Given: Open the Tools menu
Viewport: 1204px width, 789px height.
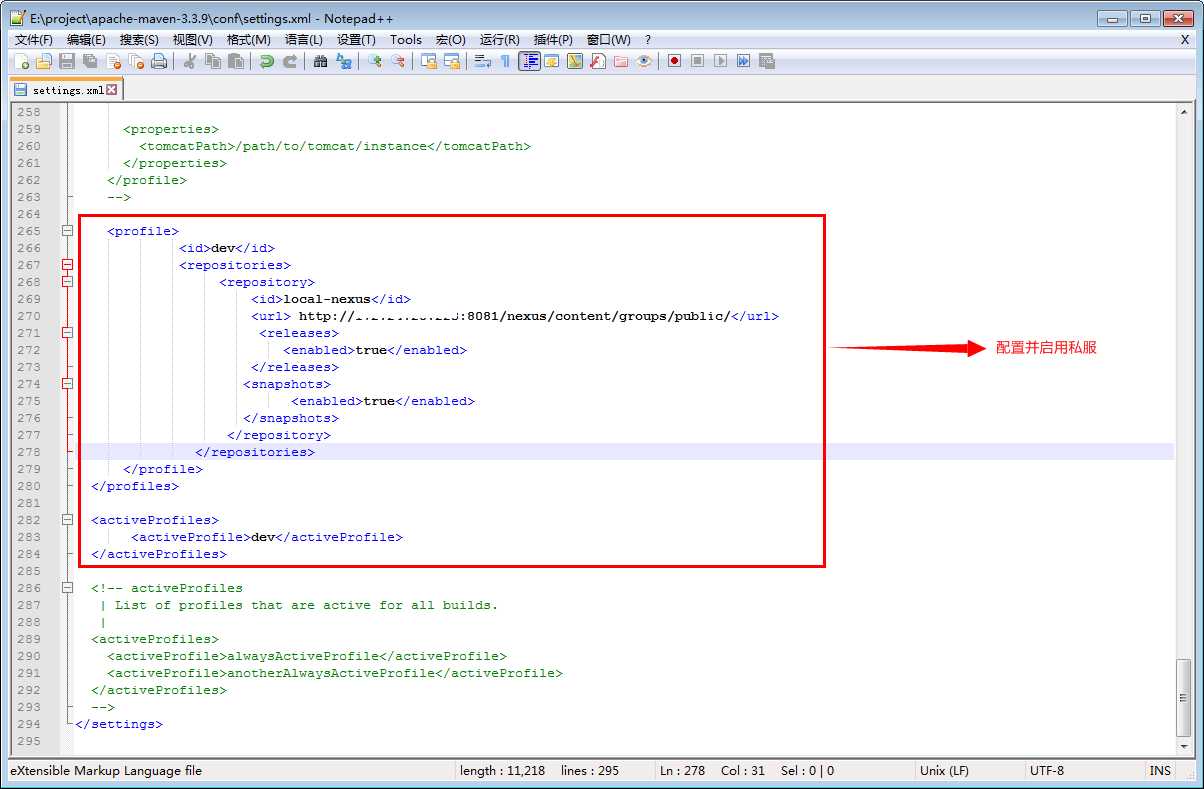Looking at the screenshot, I should coord(406,39).
